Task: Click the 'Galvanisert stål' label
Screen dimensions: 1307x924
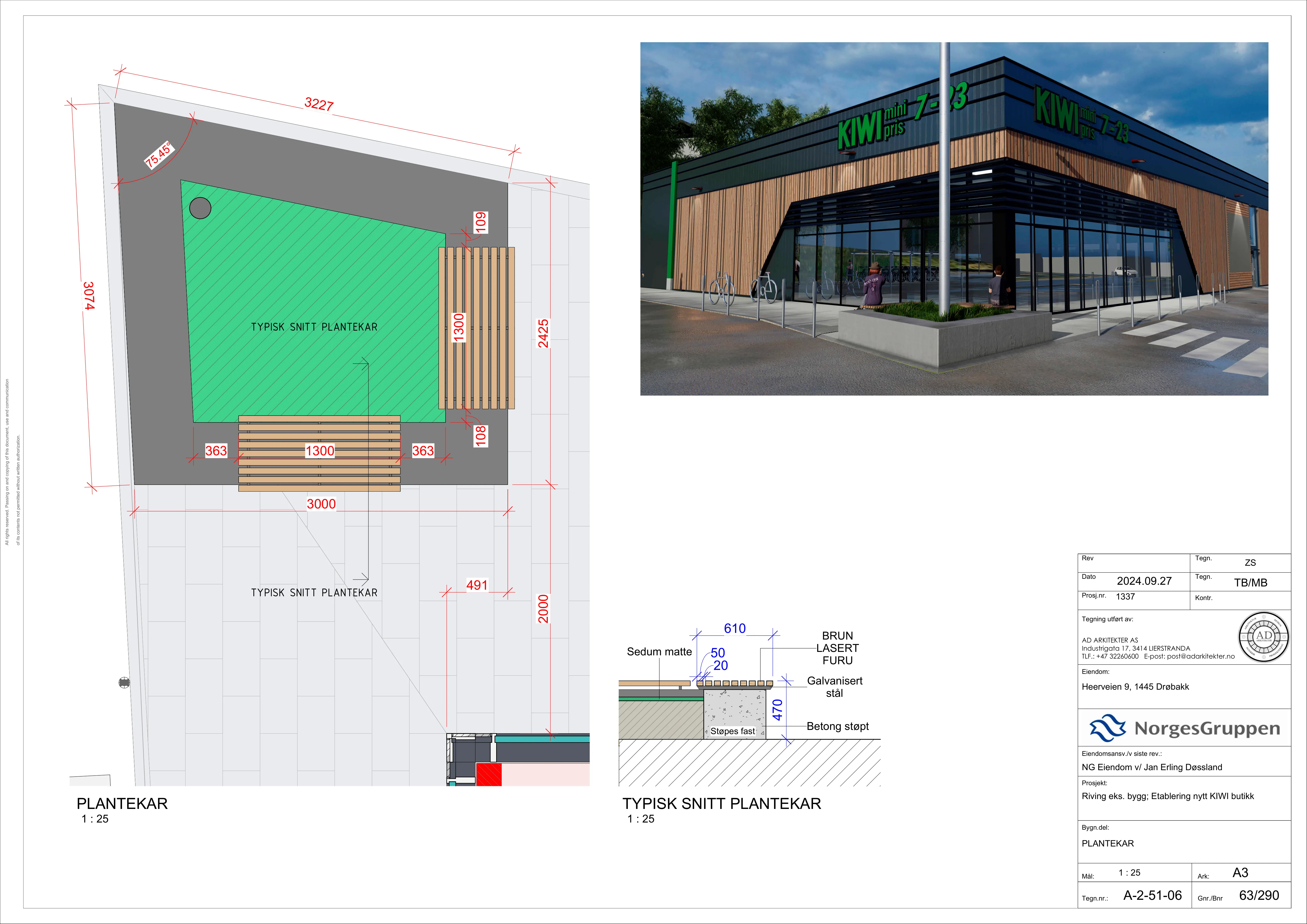Action: point(835,687)
